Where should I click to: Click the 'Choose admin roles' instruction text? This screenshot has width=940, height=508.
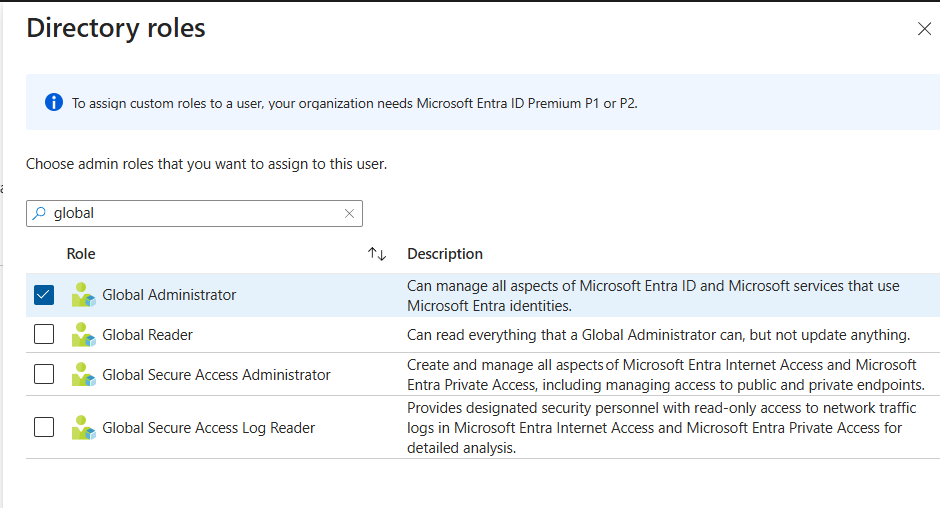[x=206, y=164]
